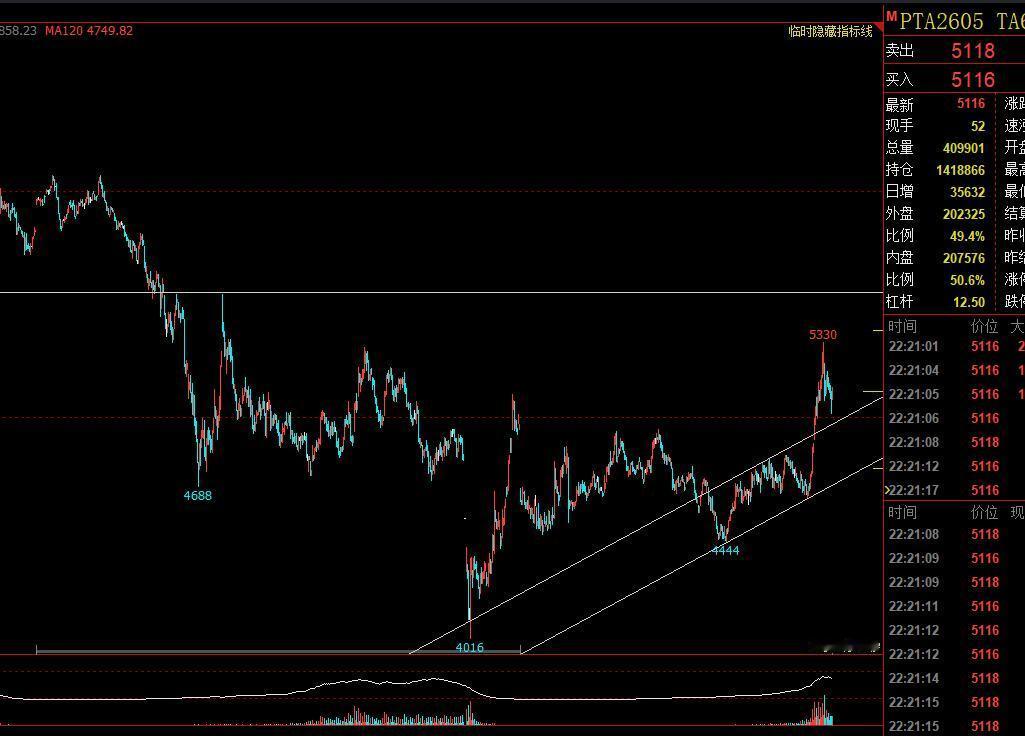The height and width of the screenshot is (736, 1025).
Task: Click the 49.4% ratio value
Action: (967, 236)
